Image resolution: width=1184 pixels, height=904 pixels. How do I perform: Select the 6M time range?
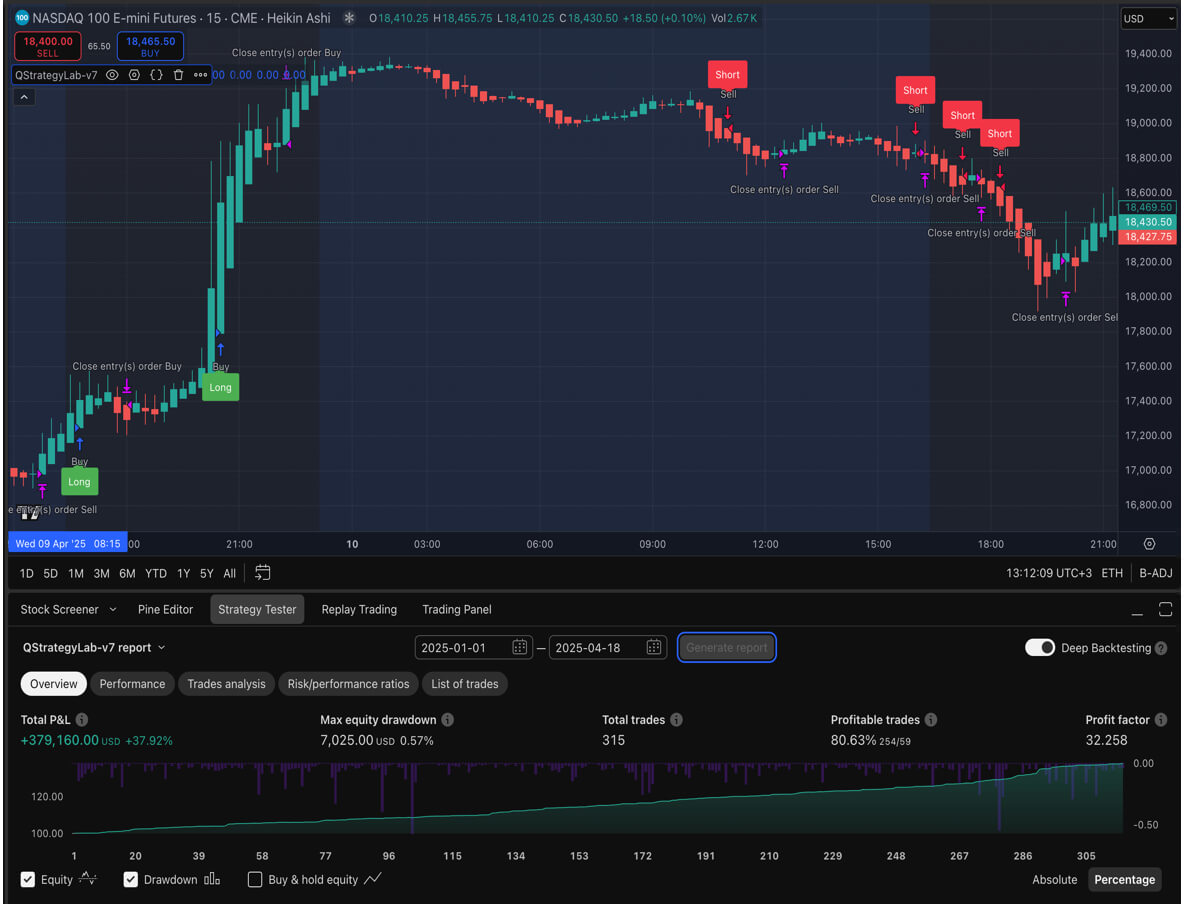[x=127, y=573]
